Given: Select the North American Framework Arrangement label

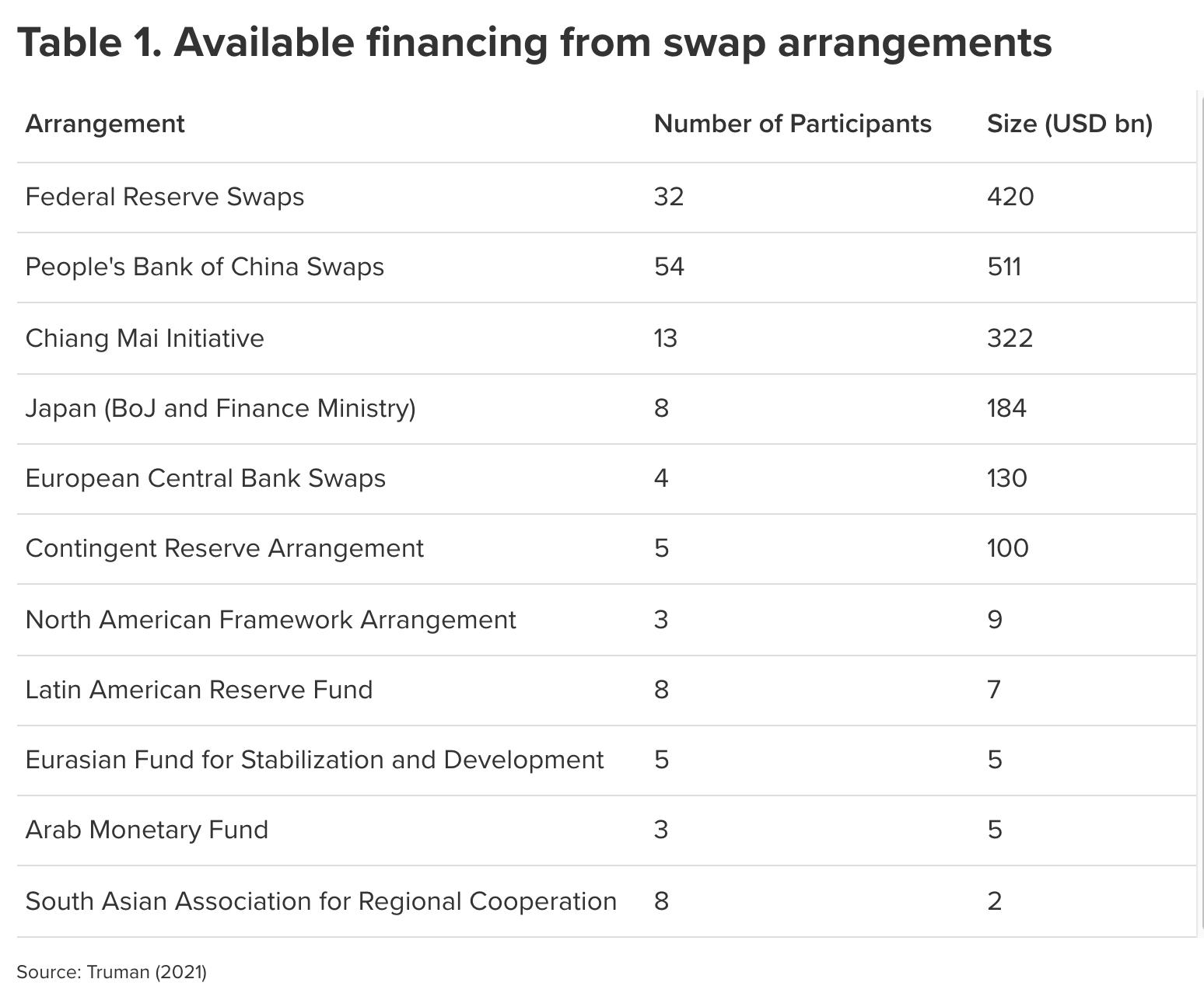Looking at the screenshot, I should [271, 620].
